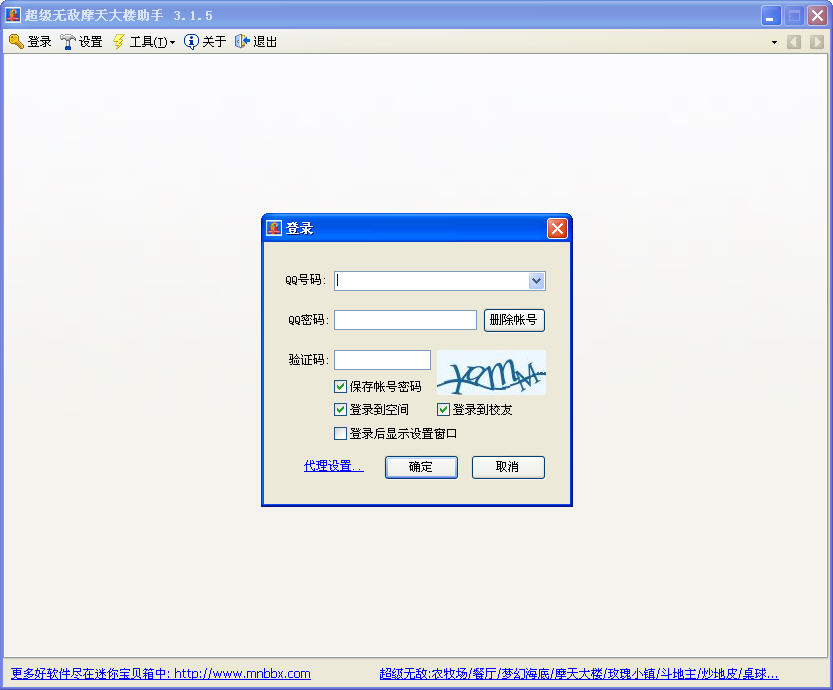Close the 登录 dialog
This screenshot has height=690, width=833.
point(557,228)
